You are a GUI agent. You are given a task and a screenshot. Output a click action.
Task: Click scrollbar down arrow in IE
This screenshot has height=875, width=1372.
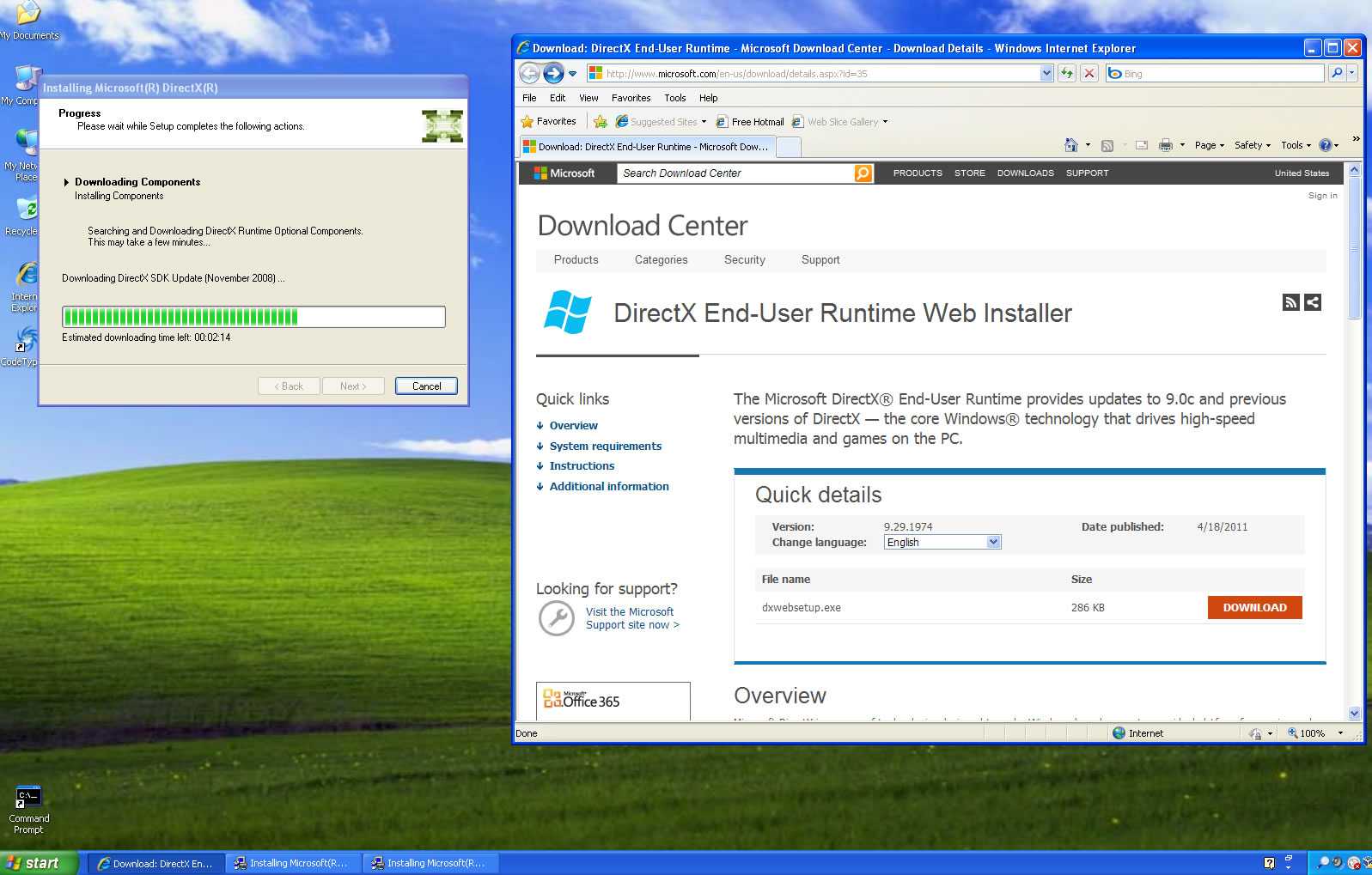(x=1354, y=713)
